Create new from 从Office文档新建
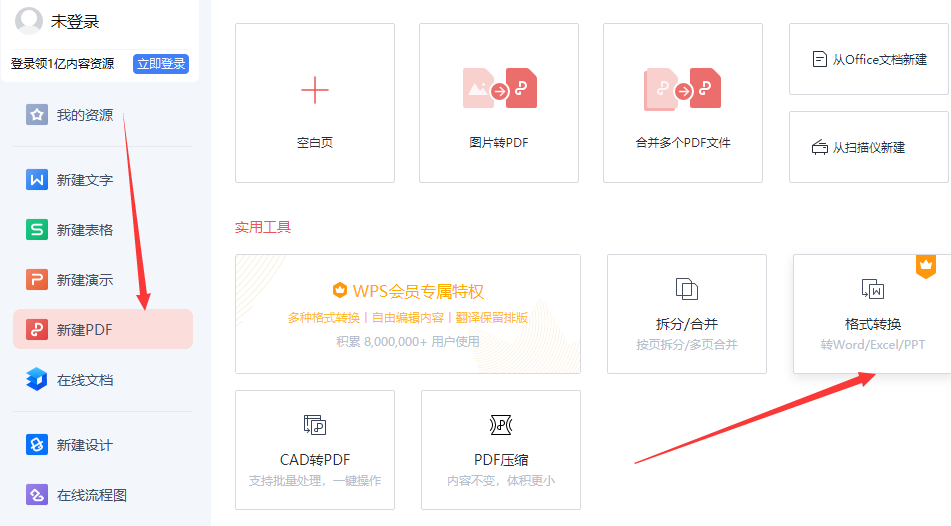Screen dimensions: 951x526 pyautogui.click(x=879, y=59)
